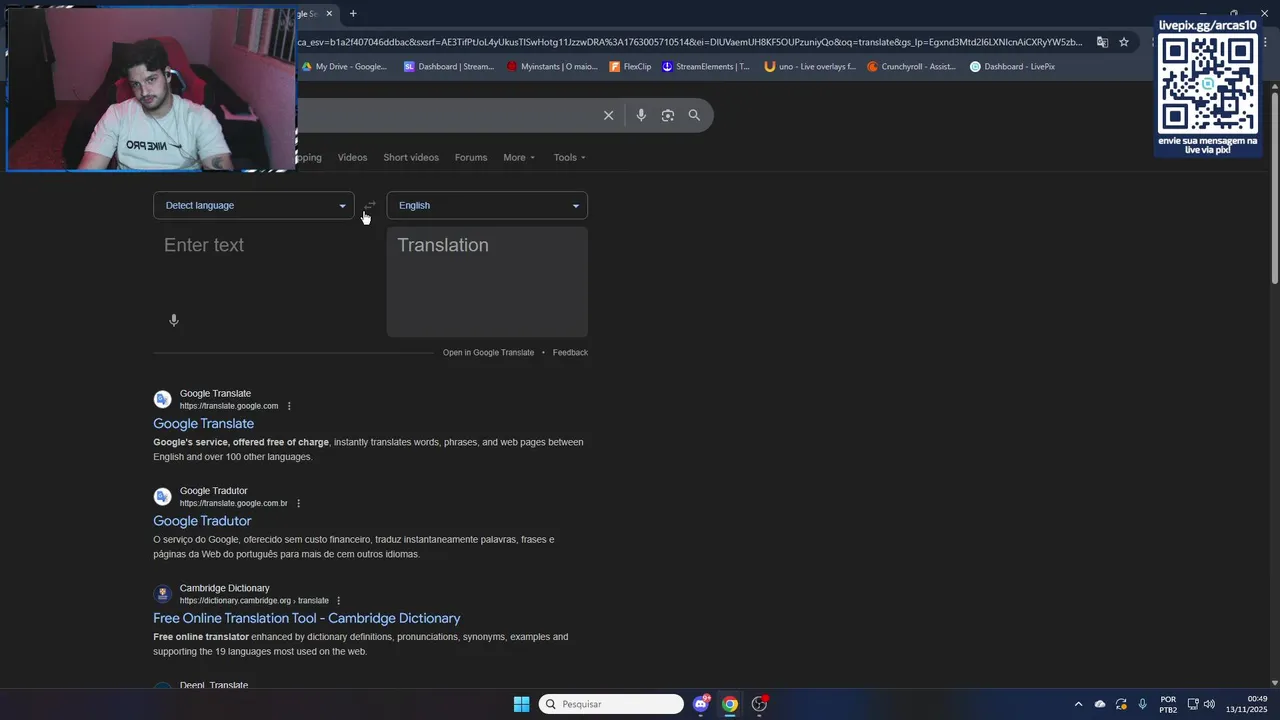This screenshot has width=1280, height=720.
Task: Switch to the Forums search tab
Action: pyautogui.click(x=471, y=158)
